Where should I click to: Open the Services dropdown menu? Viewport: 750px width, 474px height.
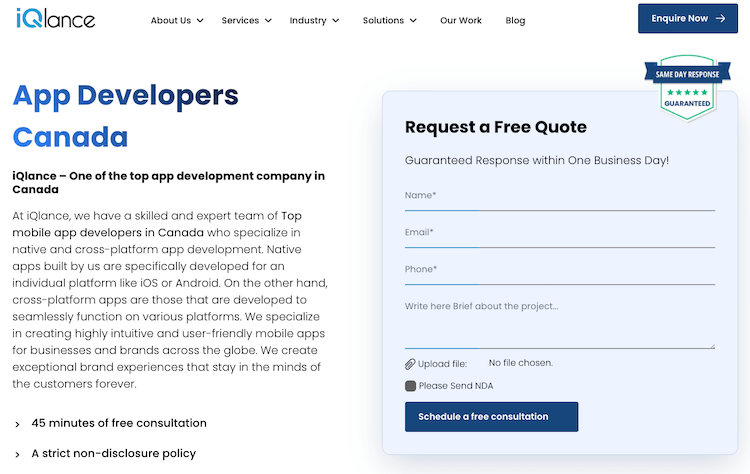[246, 20]
